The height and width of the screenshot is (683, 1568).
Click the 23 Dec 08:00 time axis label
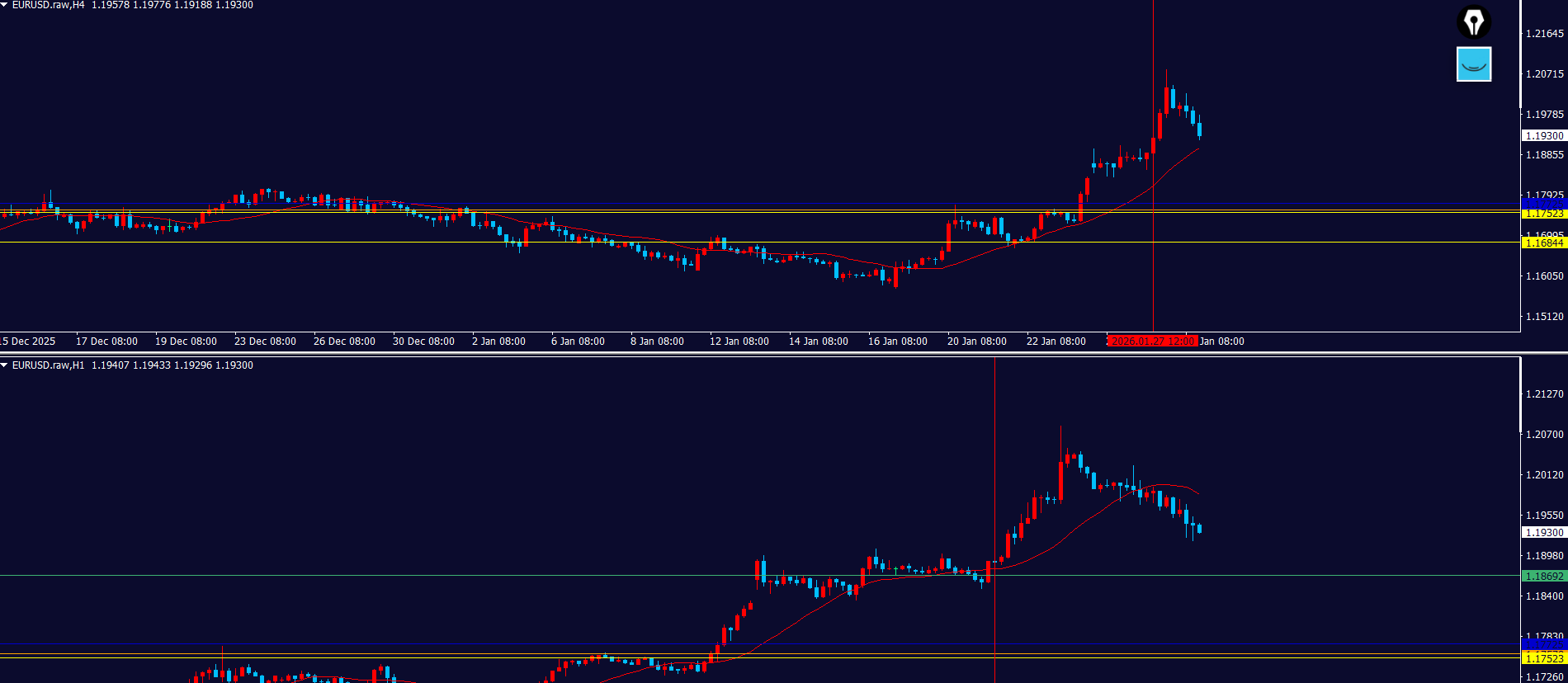(265, 341)
